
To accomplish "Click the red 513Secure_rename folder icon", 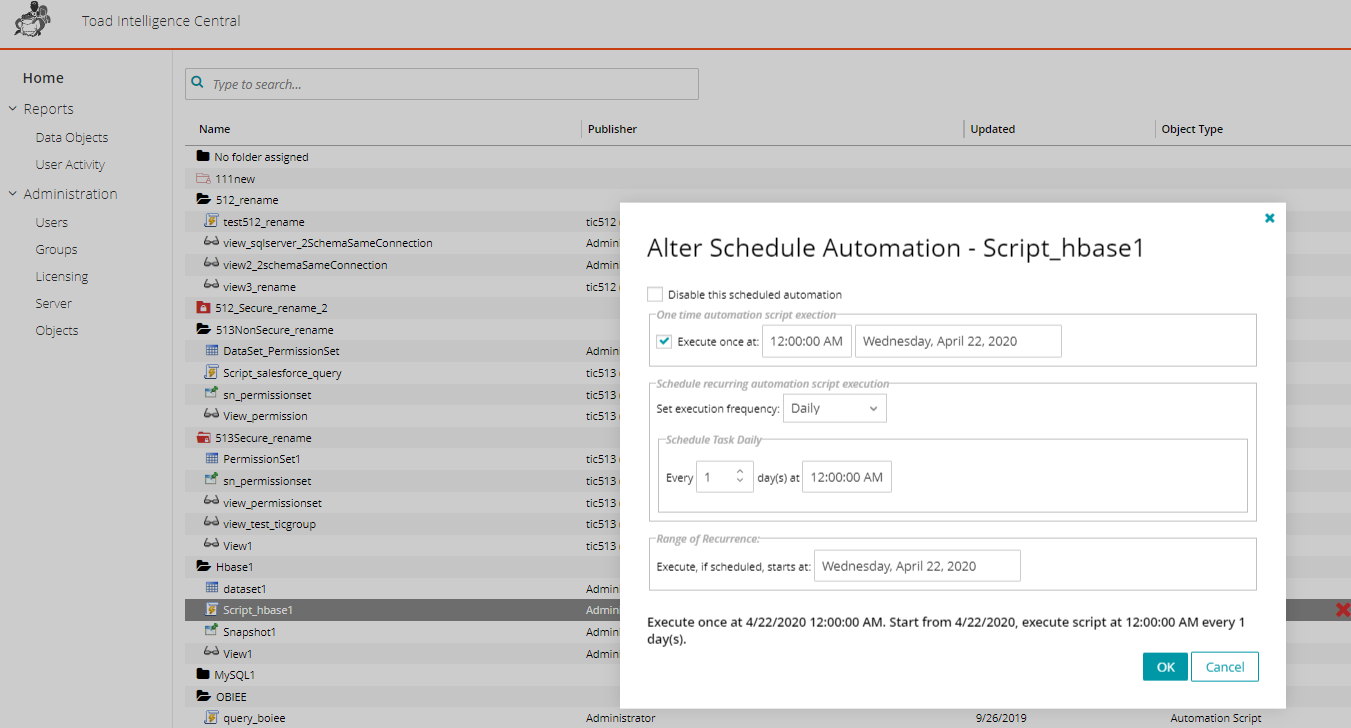I will pyautogui.click(x=204, y=438).
